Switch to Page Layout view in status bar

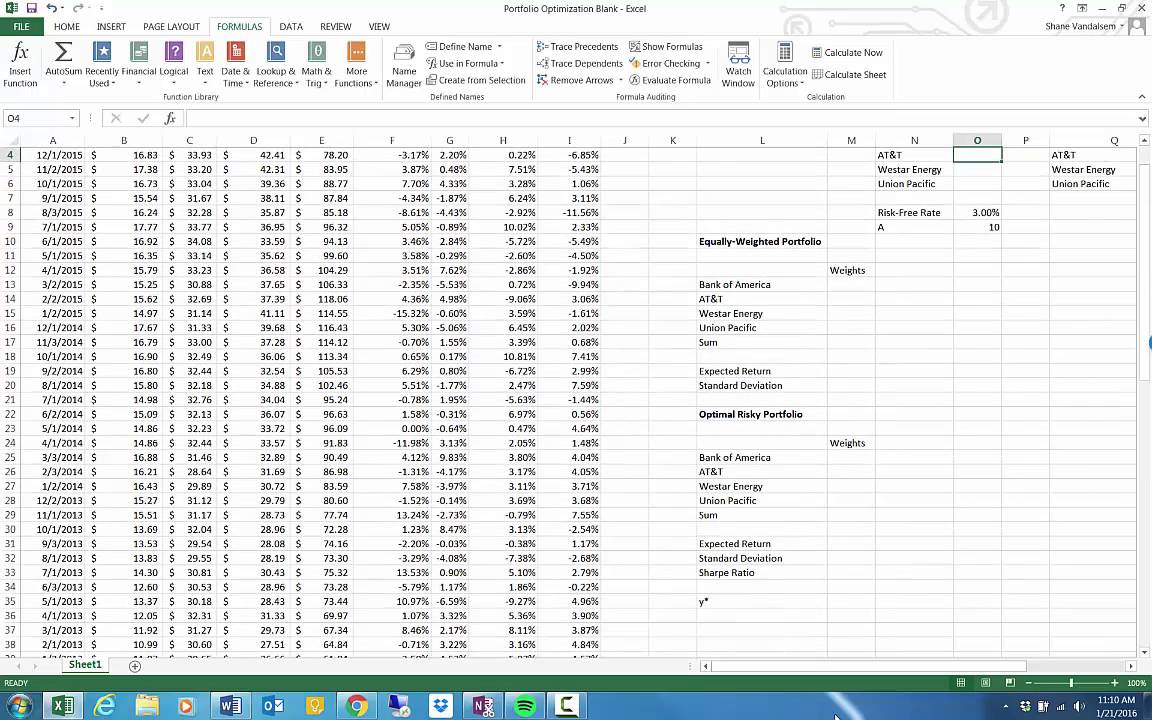coord(985,683)
